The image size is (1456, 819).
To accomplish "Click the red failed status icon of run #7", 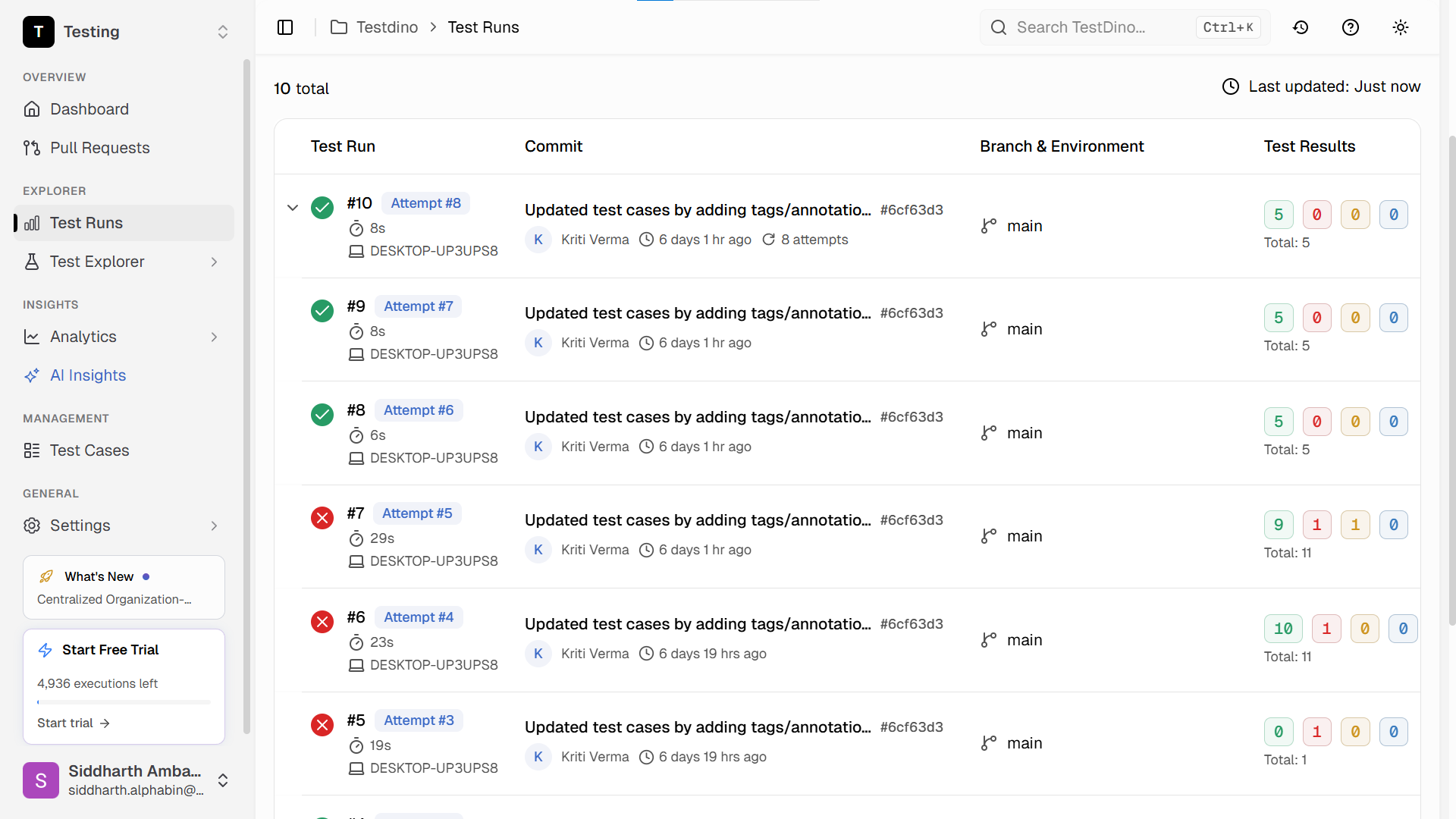I will pyautogui.click(x=322, y=518).
